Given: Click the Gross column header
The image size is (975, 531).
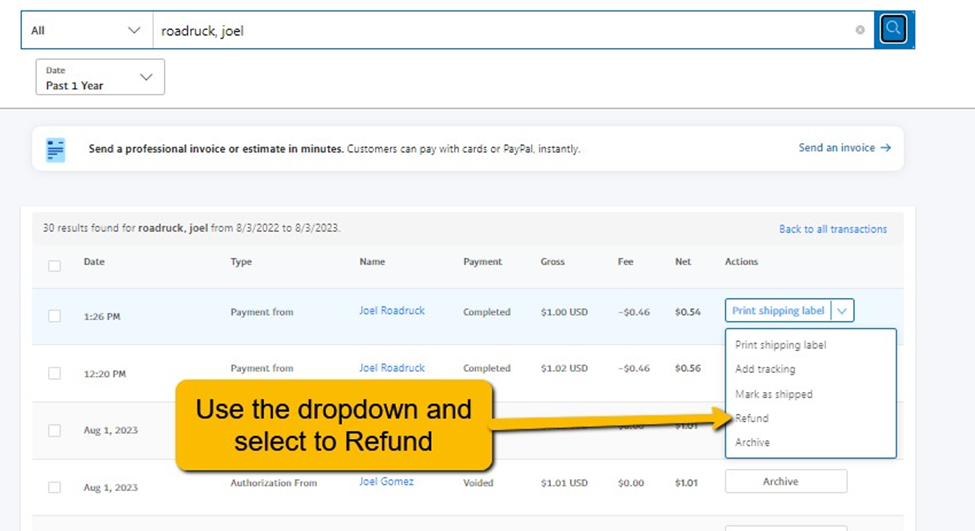Looking at the screenshot, I should [x=552, y=262].
